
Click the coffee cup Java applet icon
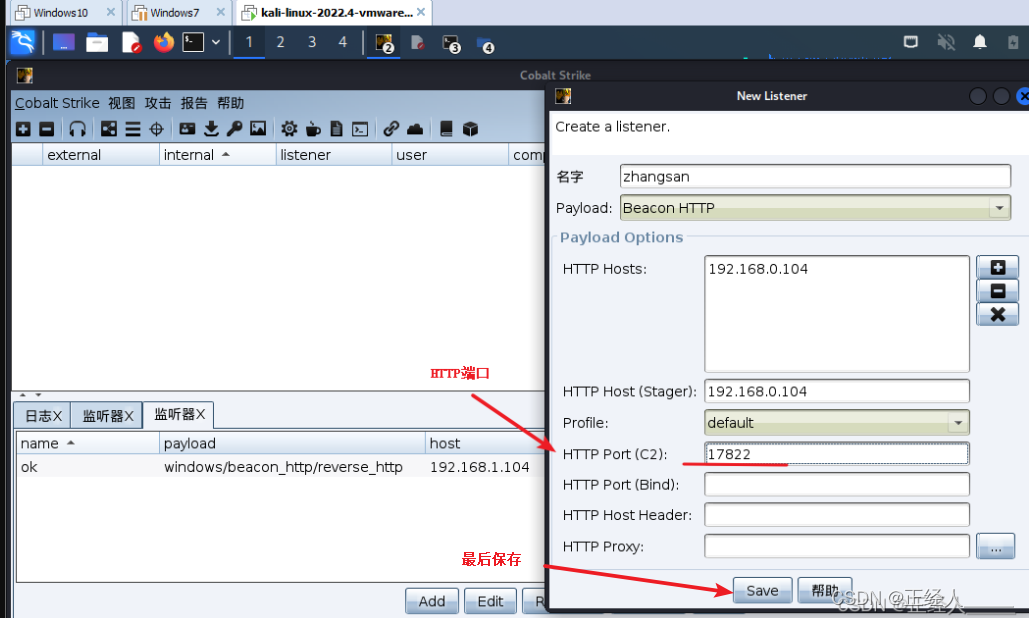313,129
